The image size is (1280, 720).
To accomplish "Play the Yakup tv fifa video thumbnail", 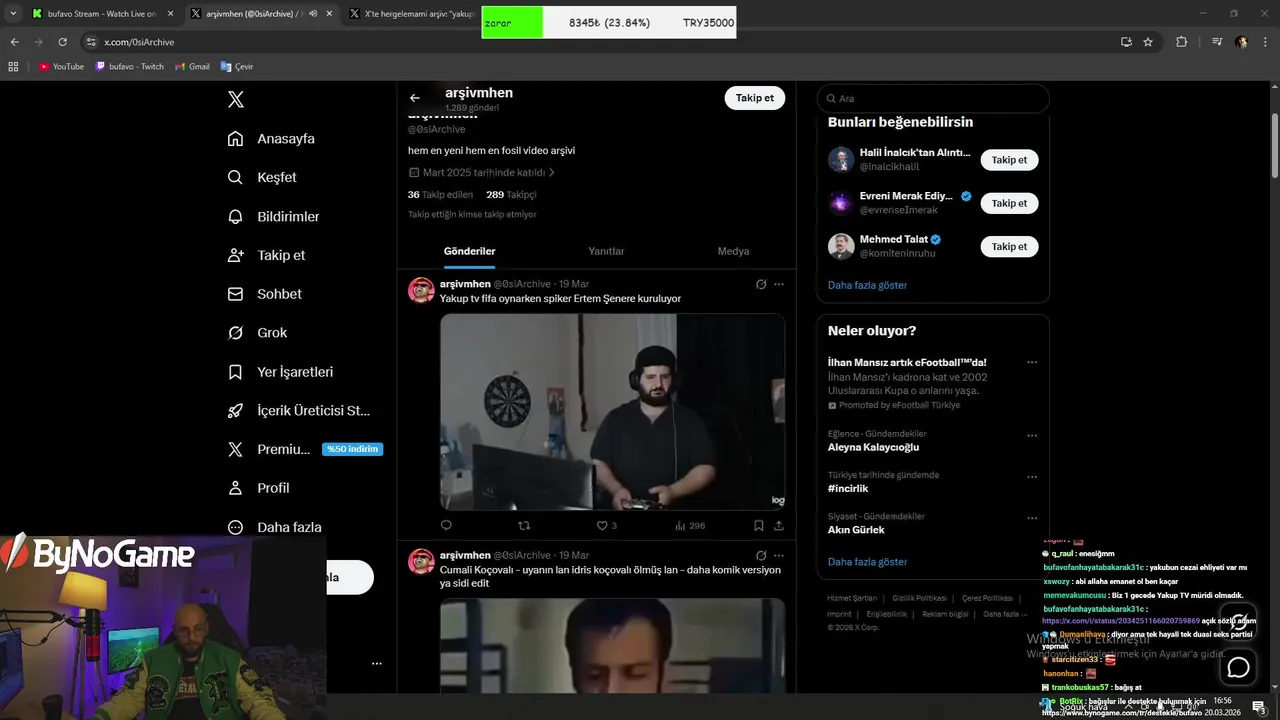I will (x=612, y=412).
